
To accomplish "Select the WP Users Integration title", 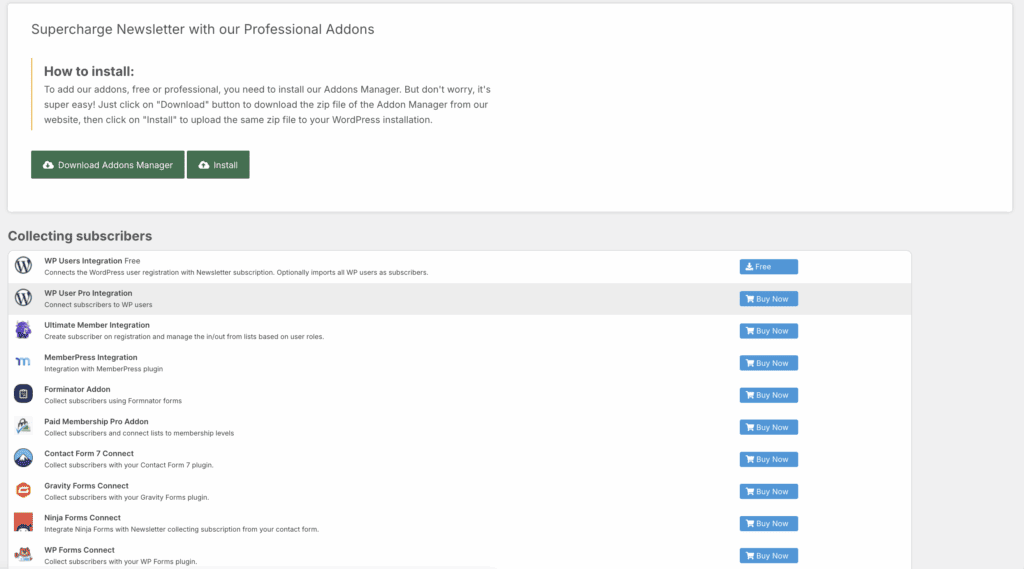I will click(83, 261).
